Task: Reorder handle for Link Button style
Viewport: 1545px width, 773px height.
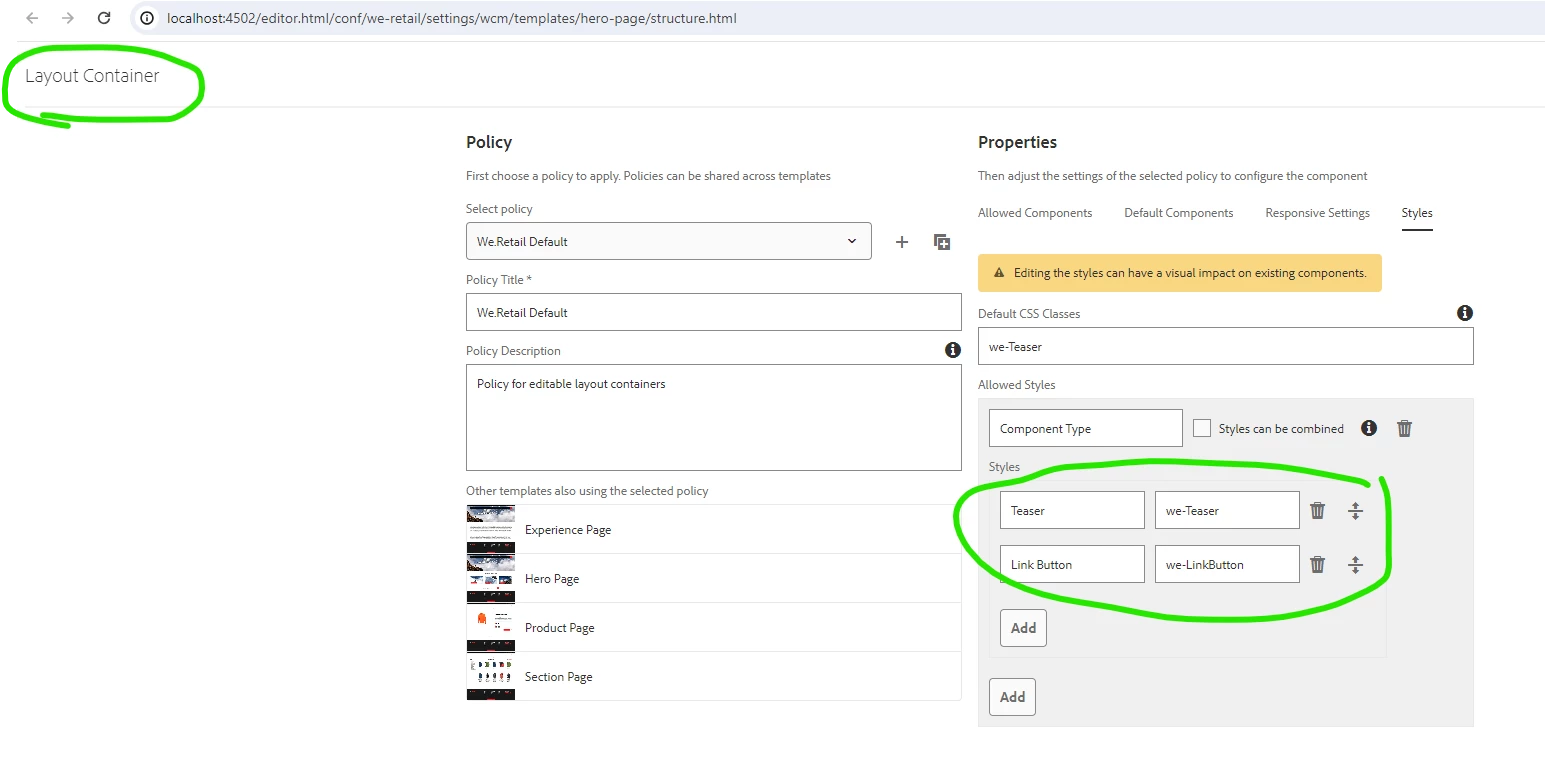Action: click(1355, 564)
